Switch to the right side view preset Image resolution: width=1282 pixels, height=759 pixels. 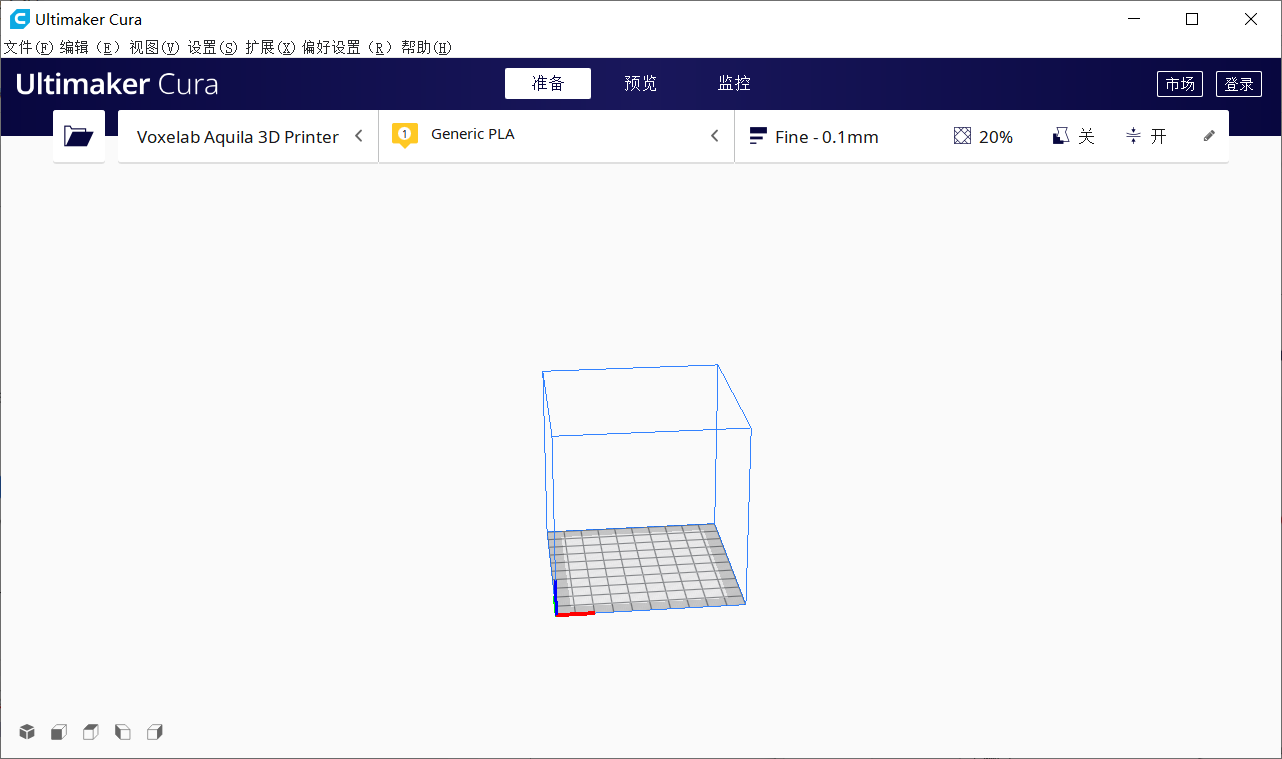[x=154, y=731]
